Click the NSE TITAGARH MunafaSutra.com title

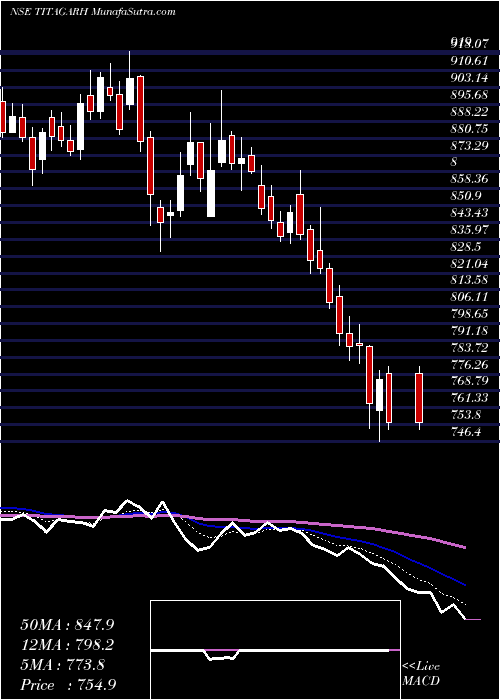pyautogui.click(x=92, y=12)
